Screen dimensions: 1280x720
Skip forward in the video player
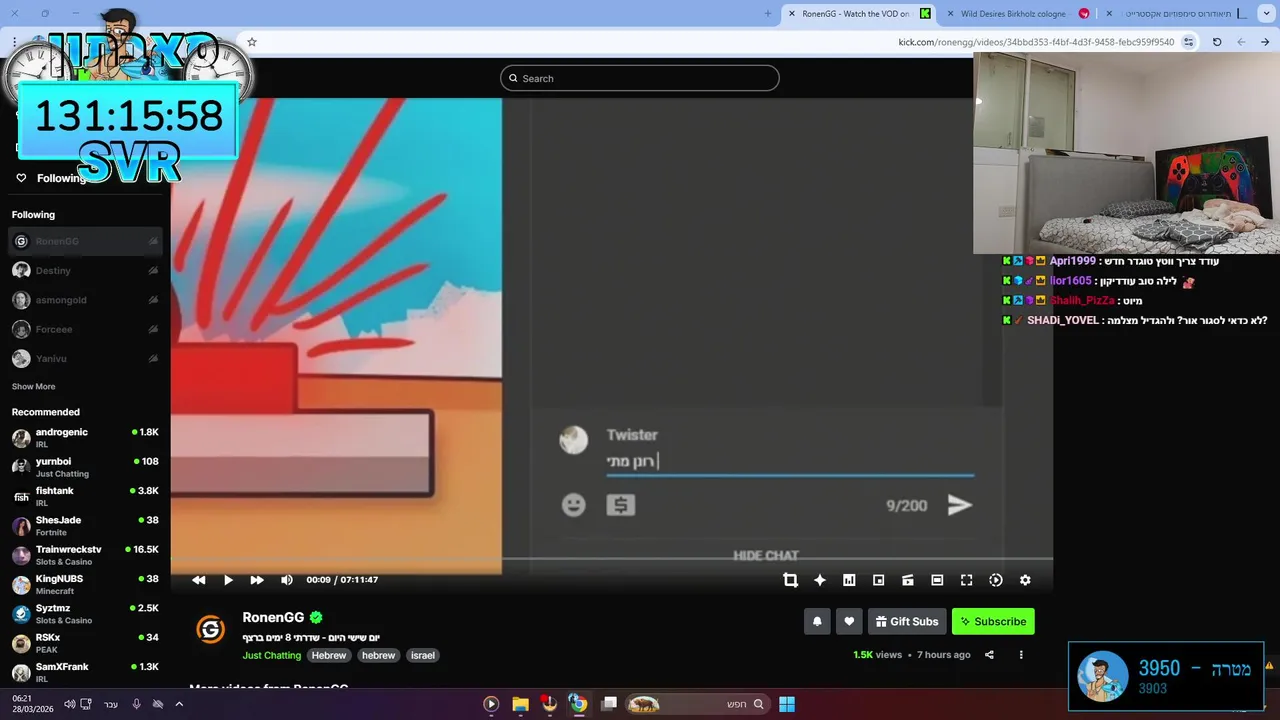click(257, 580)
